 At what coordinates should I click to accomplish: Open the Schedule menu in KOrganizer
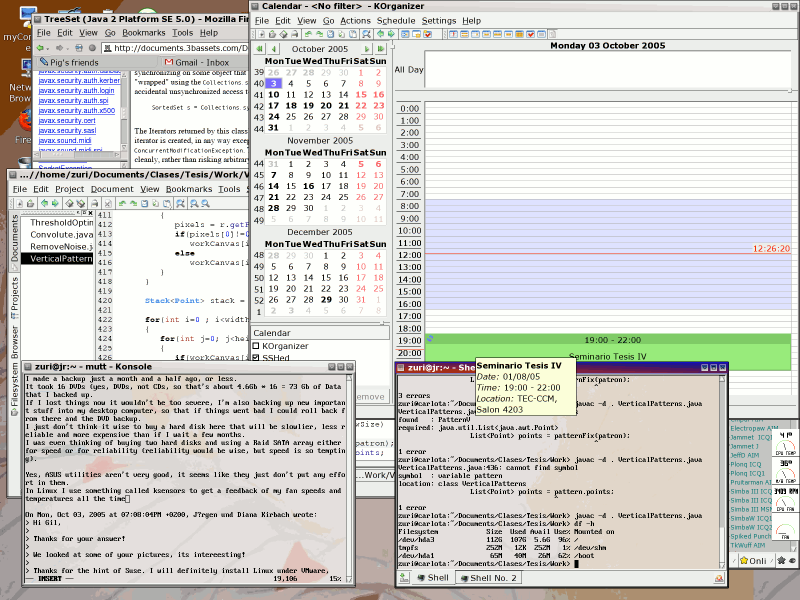pyautogui.click(x=396, y=20)
